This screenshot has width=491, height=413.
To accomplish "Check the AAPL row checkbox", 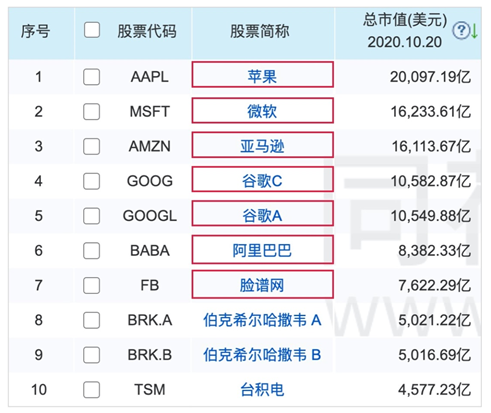I will (x=92, y=77).
